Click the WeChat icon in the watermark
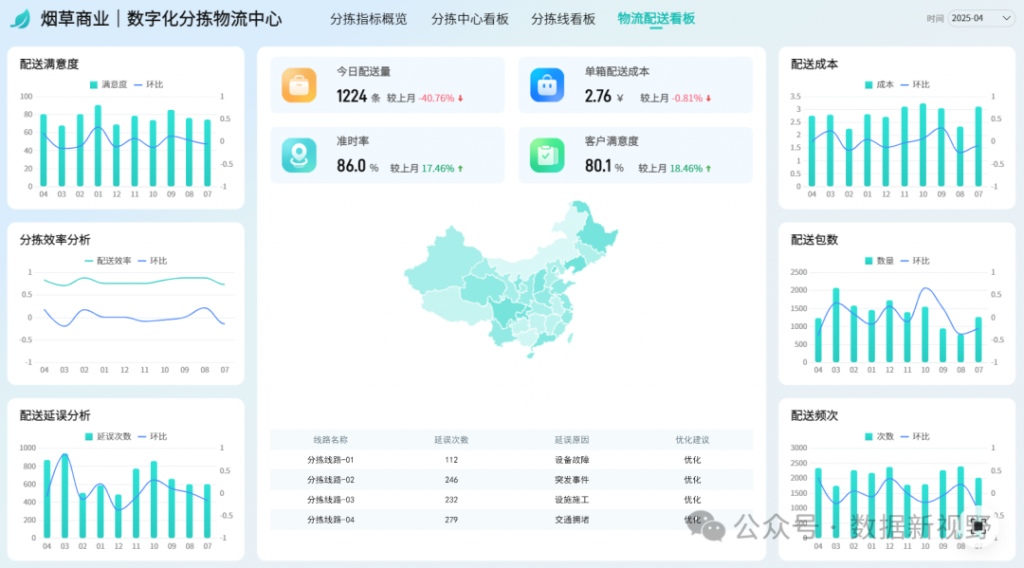The height and width of the screenshot is (568, 1024). coord(713,526)
